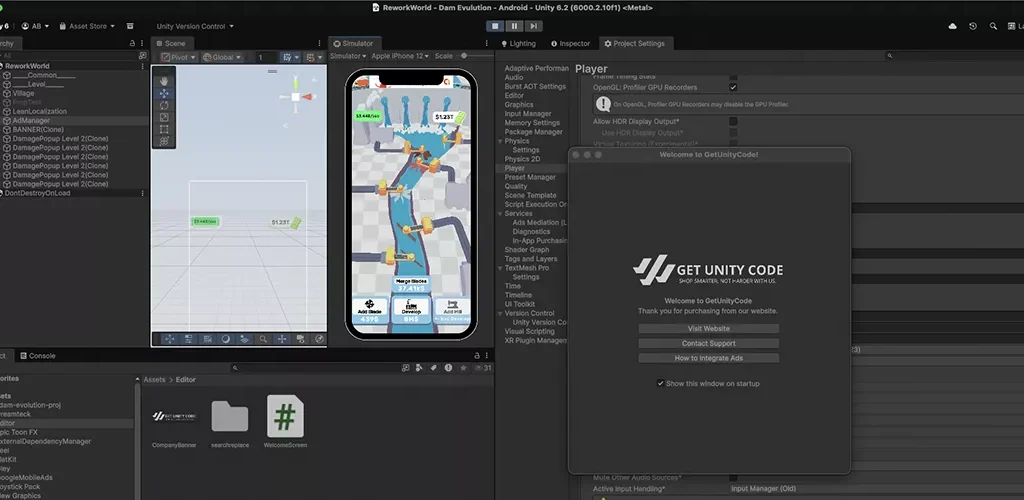
Task: Open the Unity Cloud icon in top bar
Action: tap(952, 26)
